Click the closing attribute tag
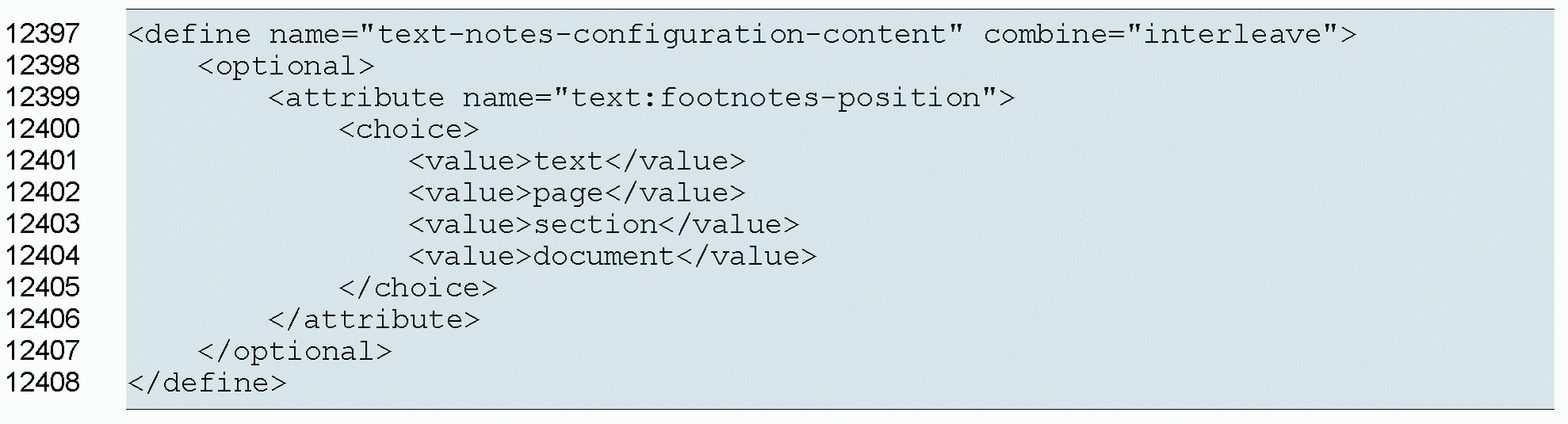Image resolution: width=1568 pixels, height=424 pixels. (x=374, y=319)
